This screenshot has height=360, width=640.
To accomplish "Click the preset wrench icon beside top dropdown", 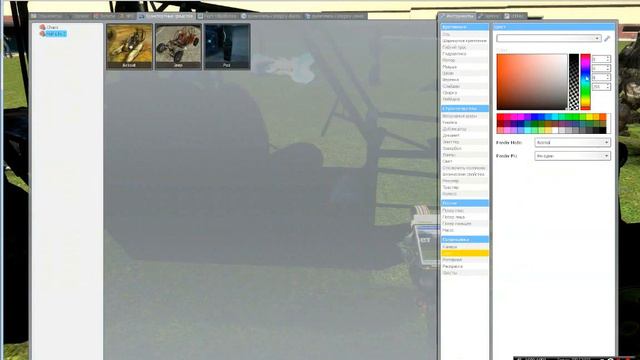I will [x=607, y=38].
